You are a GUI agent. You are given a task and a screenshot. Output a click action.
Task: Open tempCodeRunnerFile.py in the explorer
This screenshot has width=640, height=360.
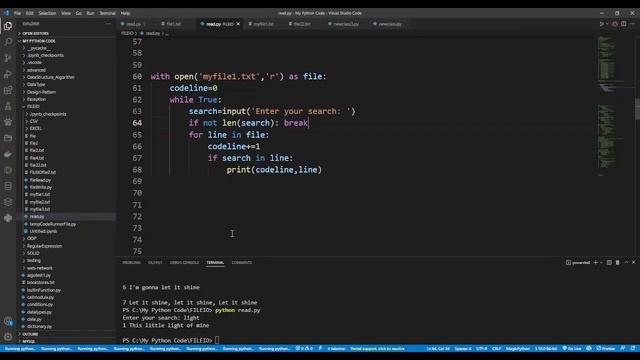point(66,224)
